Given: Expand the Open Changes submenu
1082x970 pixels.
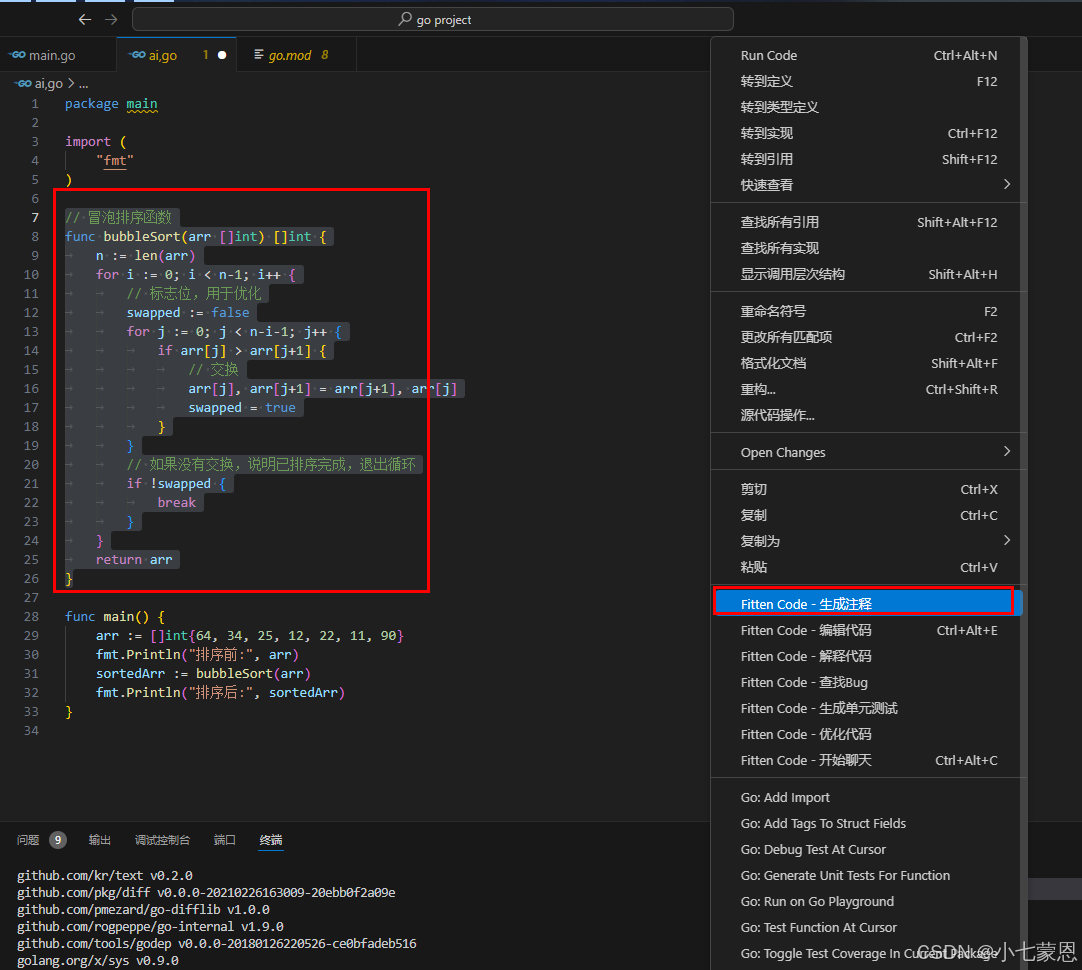Looking at the screenshot, I should [x=1006, y=452].
